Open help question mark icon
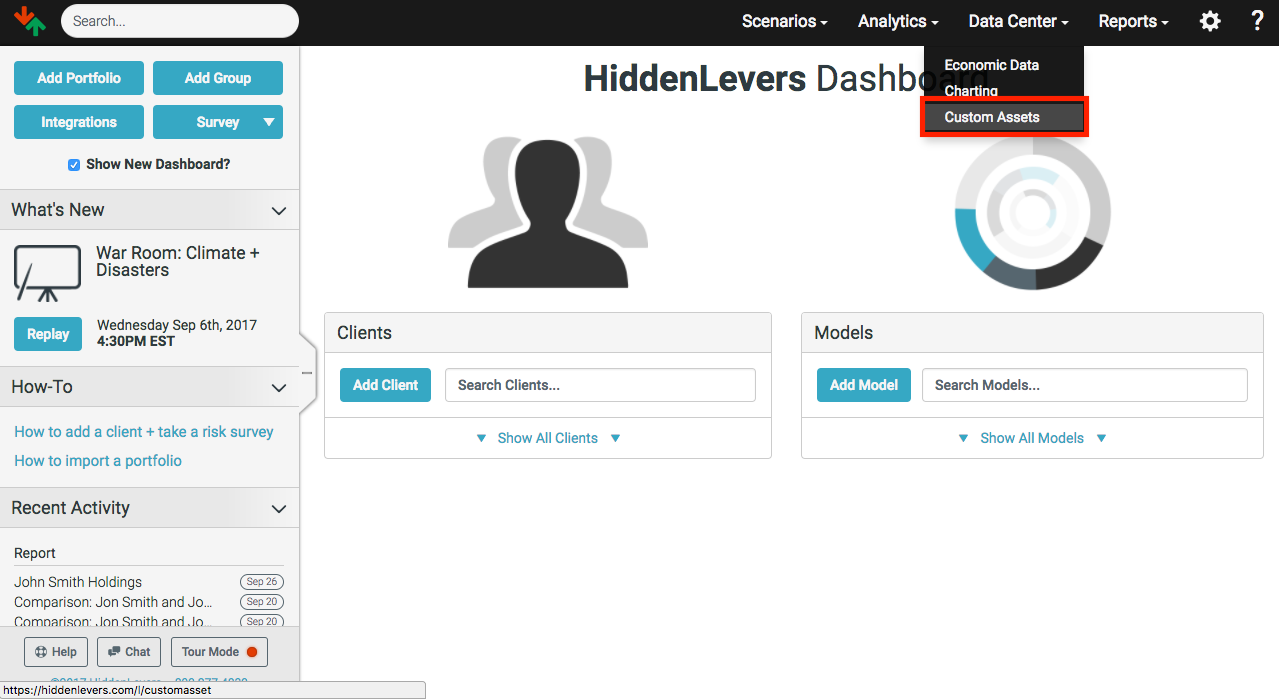This screenshot has width=1279, height=699. [x=1257, y=21]
